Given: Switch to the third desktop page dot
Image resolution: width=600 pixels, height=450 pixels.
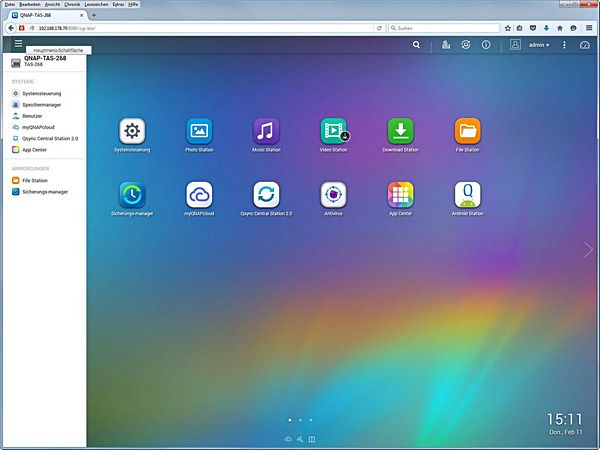Looking at the screenshot, I should (311, 420).
